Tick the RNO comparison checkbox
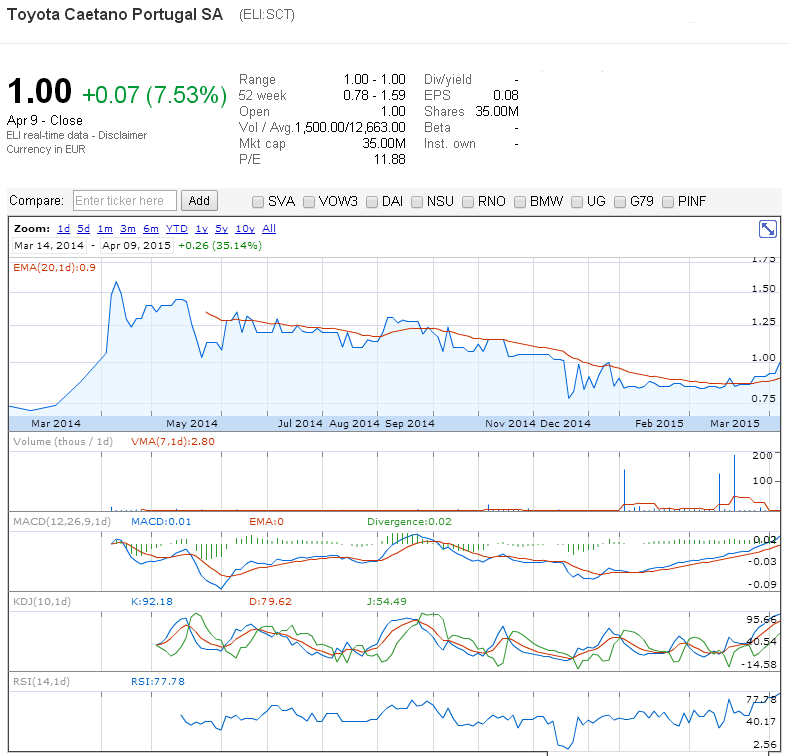Image resolution: width=788 pixels, height=756 pixels. click(x=468, y=202)
